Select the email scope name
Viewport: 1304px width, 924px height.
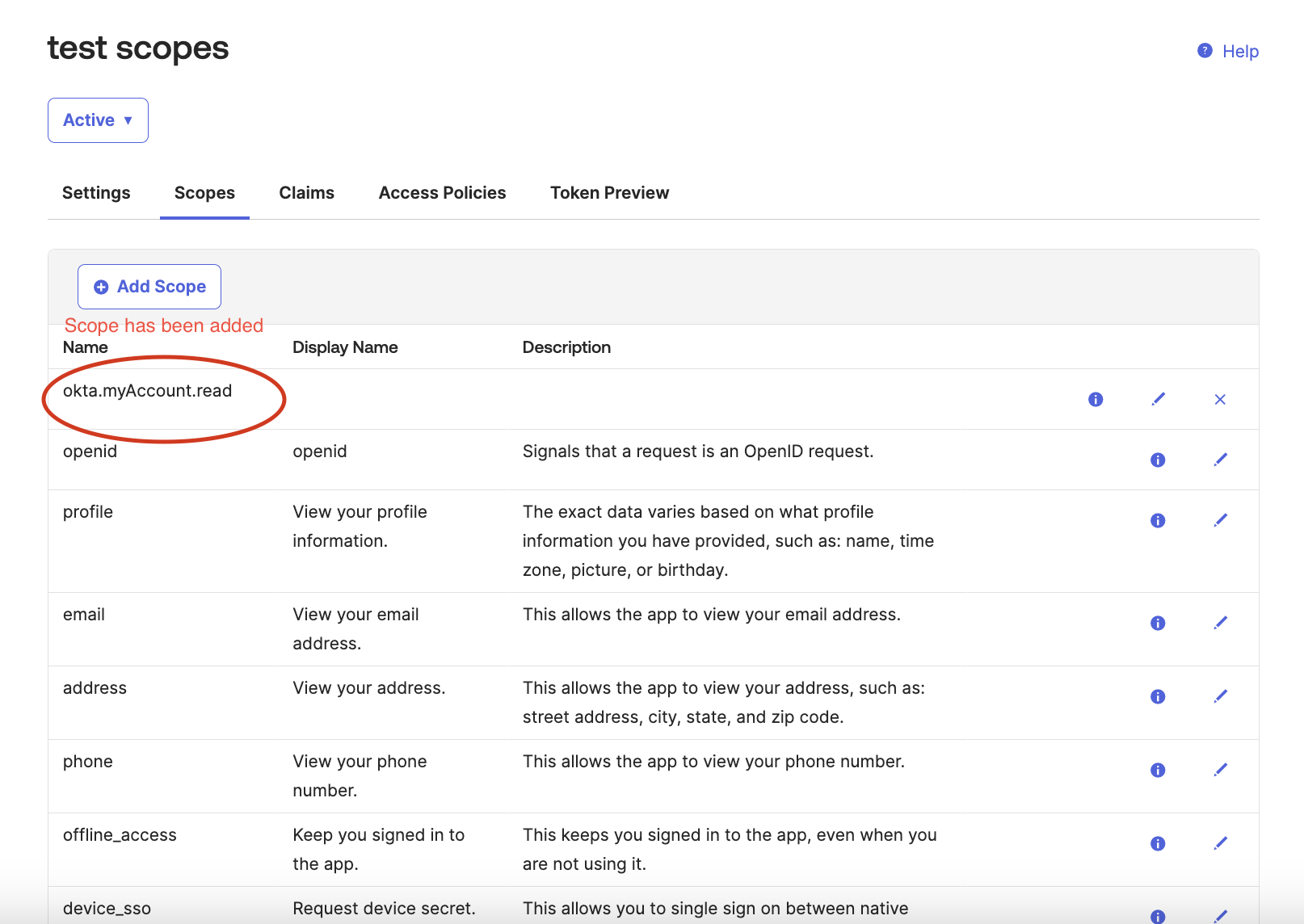click(84, 615)
